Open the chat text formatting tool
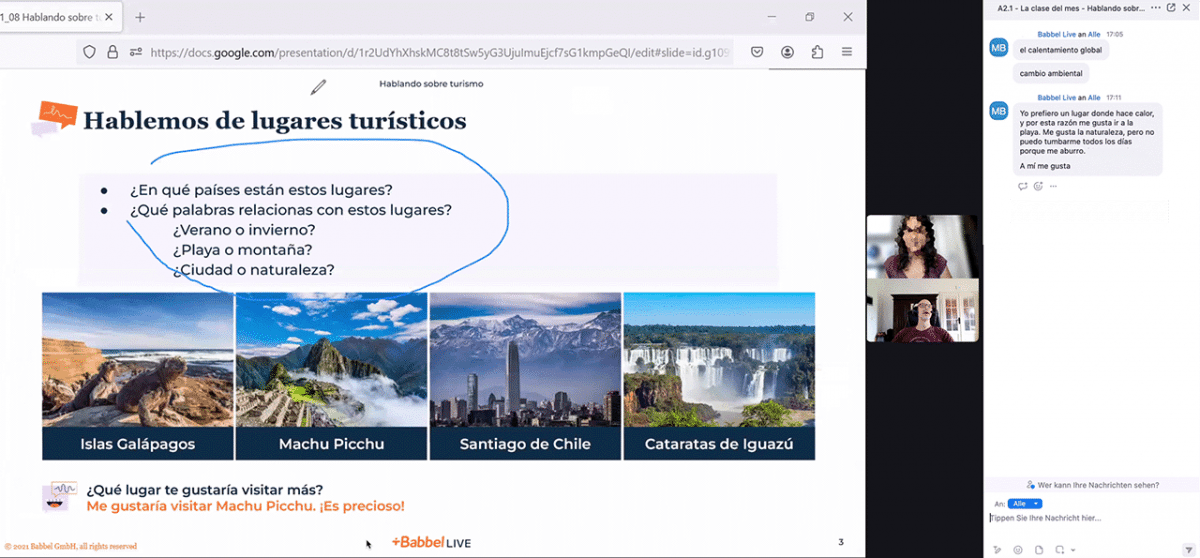The image size is (1200, 558). [997, 550]
